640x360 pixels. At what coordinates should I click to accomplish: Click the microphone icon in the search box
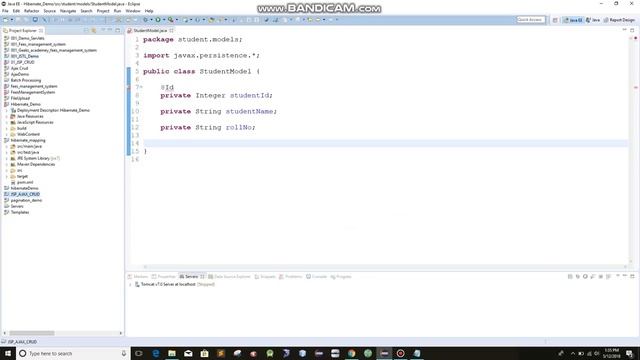tap(124, 353)
